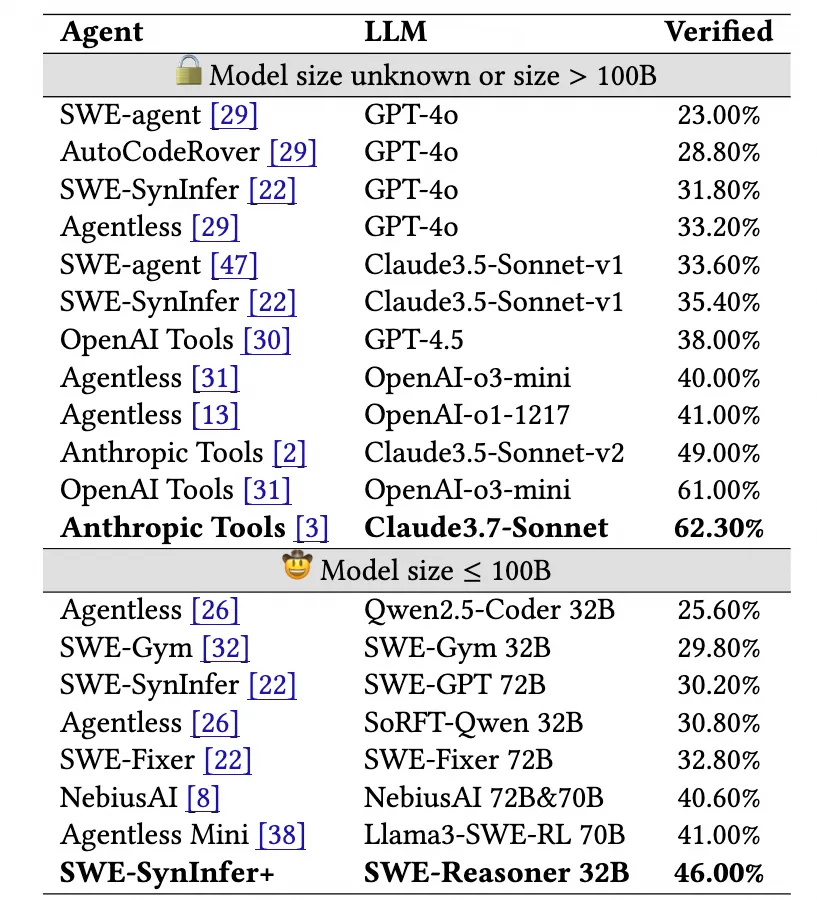Open citation [31] in the 61.00% OpenAI Tools row

point(267,490)
